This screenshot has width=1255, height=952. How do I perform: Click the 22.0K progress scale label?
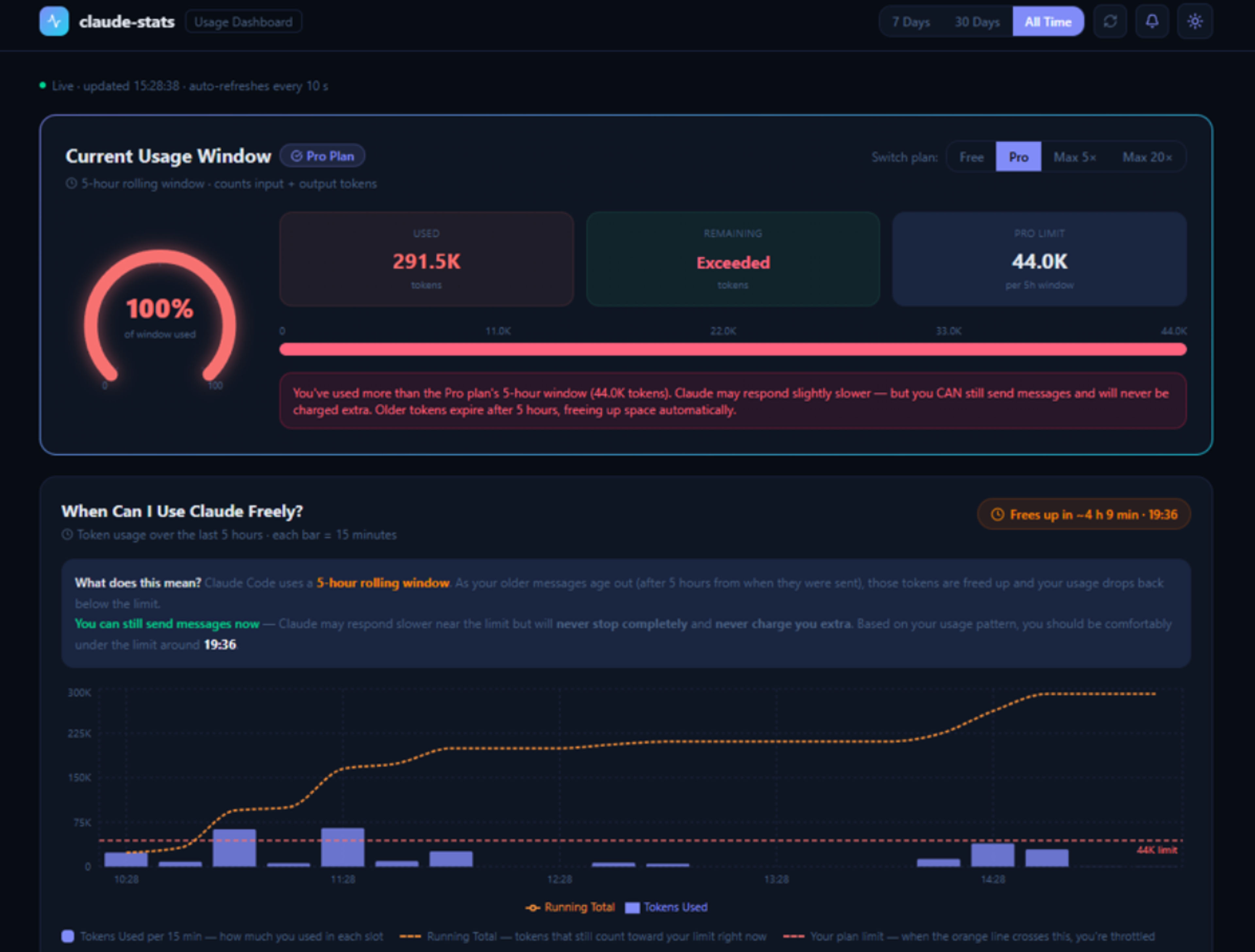point(723,331)
